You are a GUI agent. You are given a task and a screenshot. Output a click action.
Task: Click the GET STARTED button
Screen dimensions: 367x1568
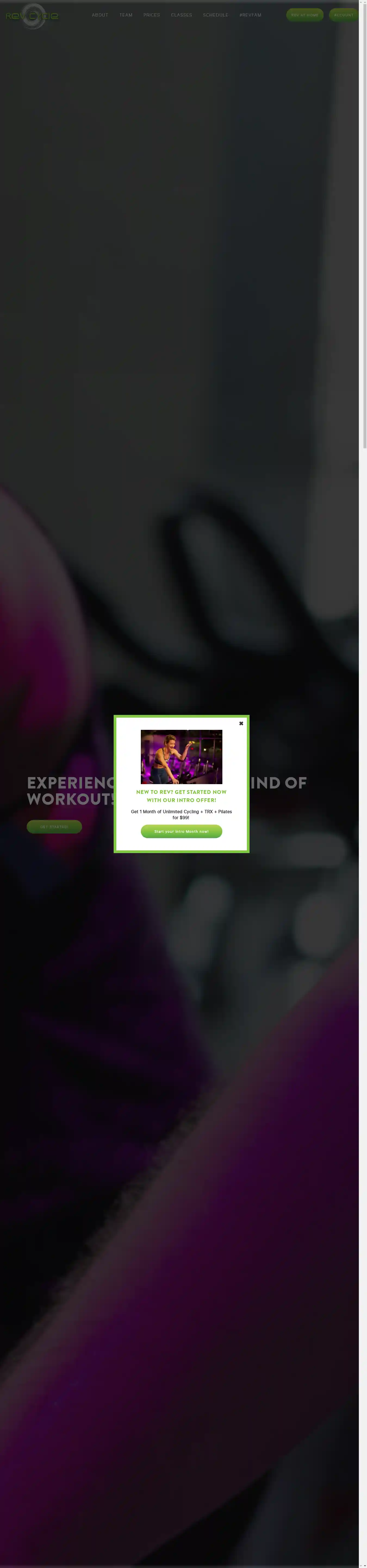click(x=54, y=826)
